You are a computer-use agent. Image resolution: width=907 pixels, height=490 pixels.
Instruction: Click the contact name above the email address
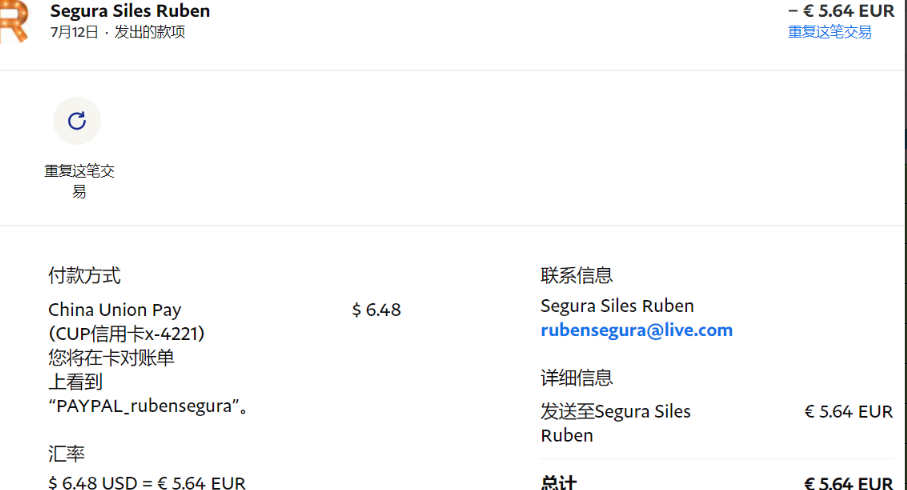[616, 306]
